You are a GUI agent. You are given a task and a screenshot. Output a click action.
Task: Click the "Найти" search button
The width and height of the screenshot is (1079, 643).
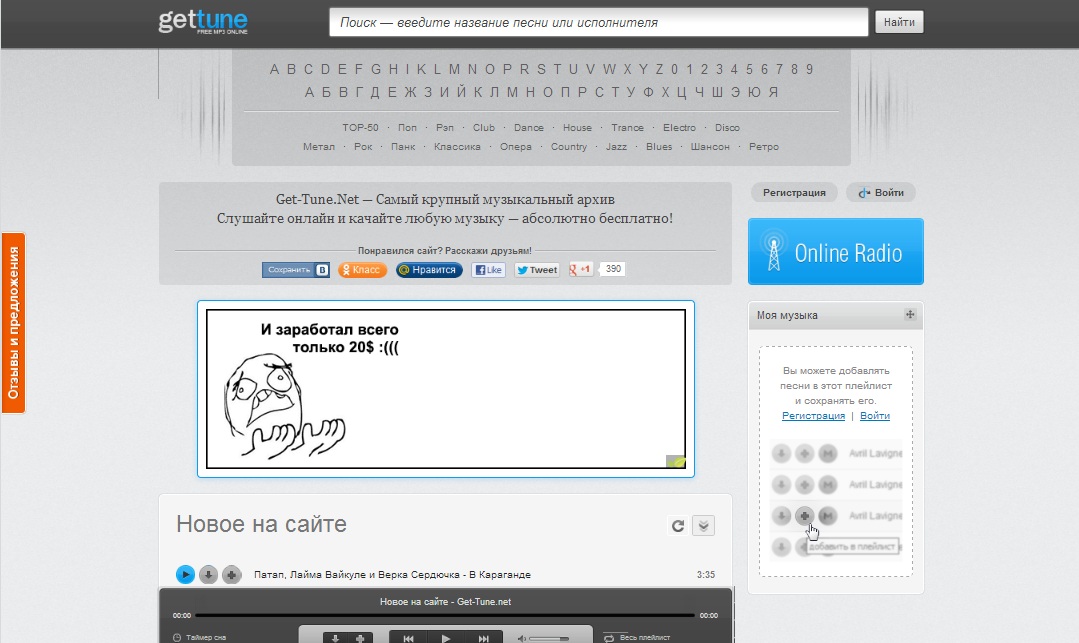[x=899, y=22]
